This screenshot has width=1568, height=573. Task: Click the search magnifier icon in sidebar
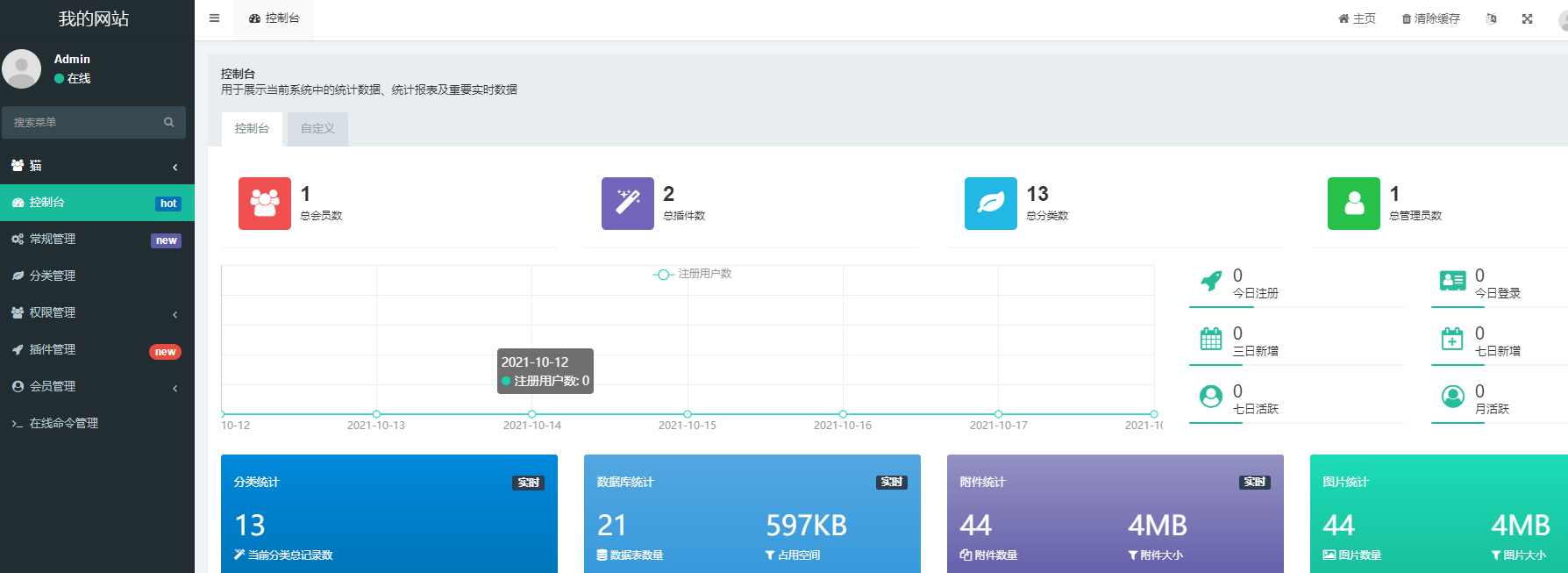pos(168,123)
